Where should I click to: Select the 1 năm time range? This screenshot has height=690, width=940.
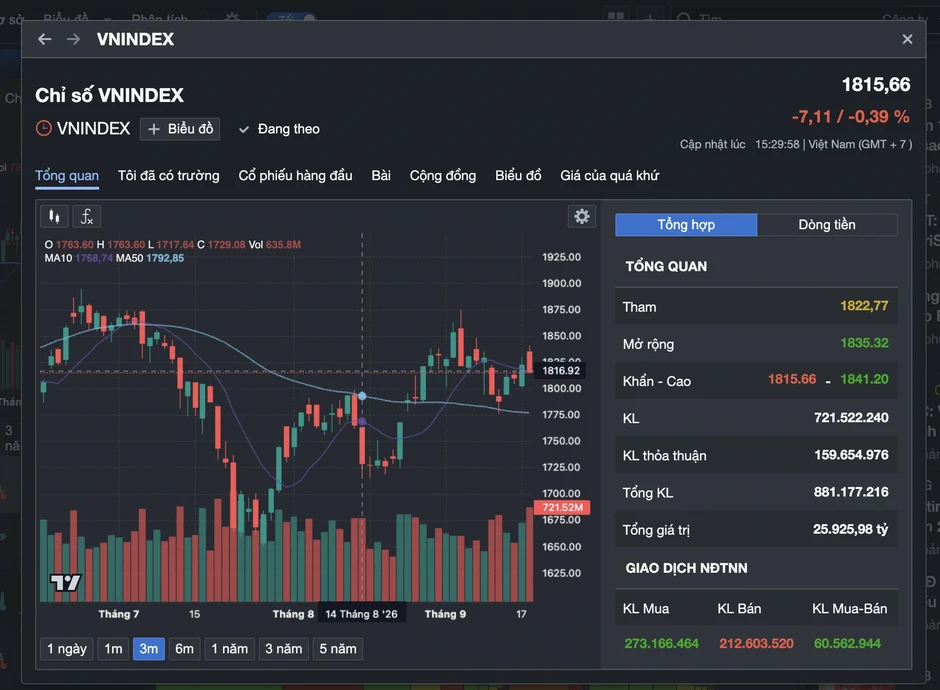coord(230,649)
